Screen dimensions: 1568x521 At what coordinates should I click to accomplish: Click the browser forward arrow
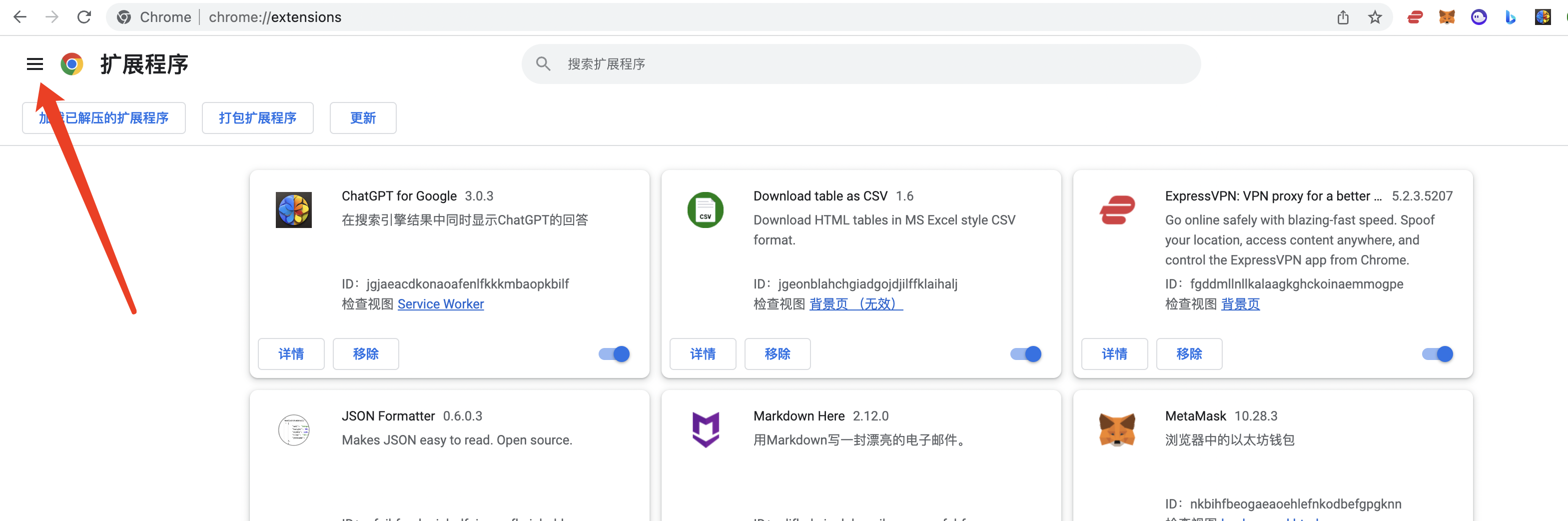tap(52, 17)
